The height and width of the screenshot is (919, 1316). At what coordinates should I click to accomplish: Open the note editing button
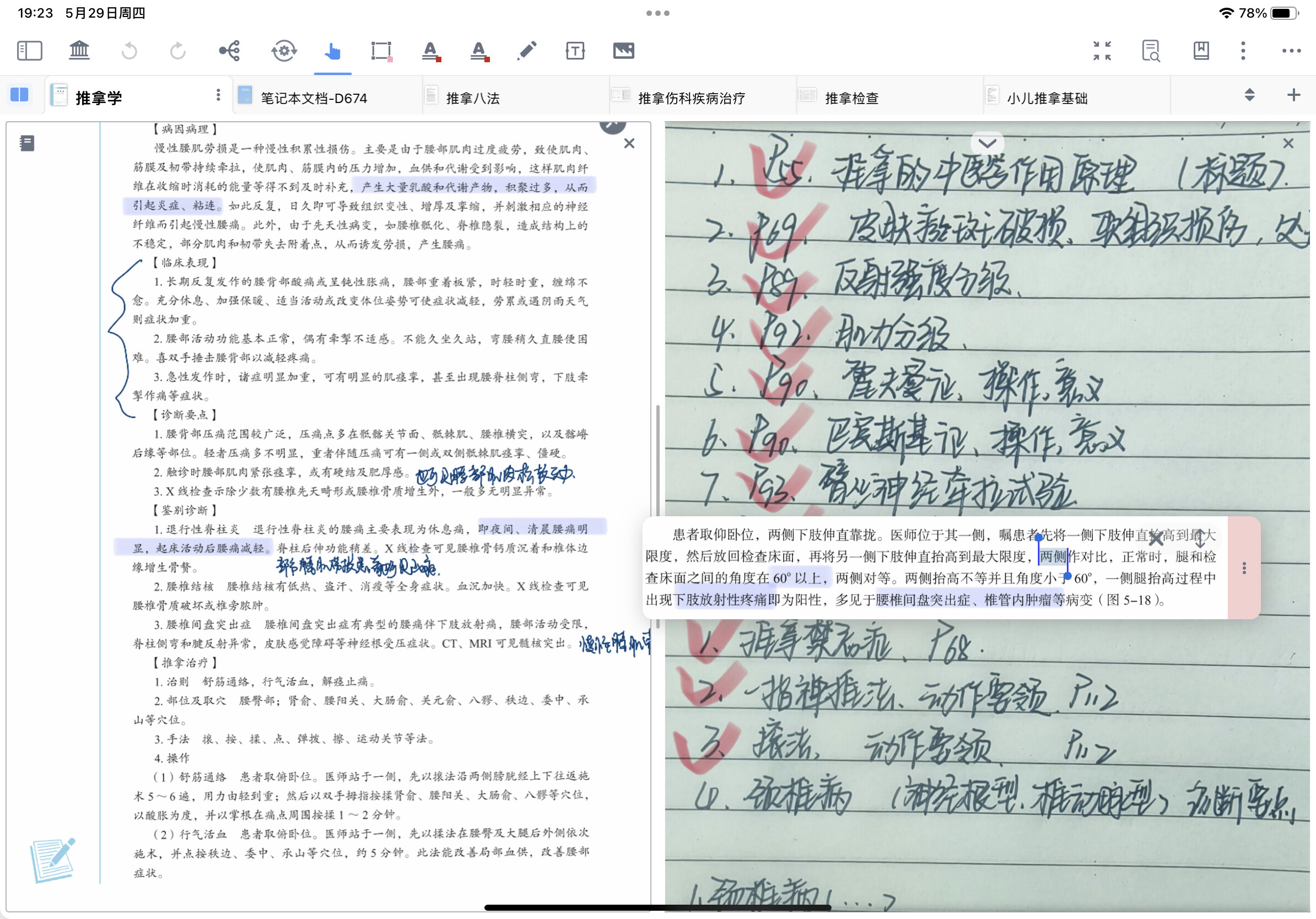52,860
